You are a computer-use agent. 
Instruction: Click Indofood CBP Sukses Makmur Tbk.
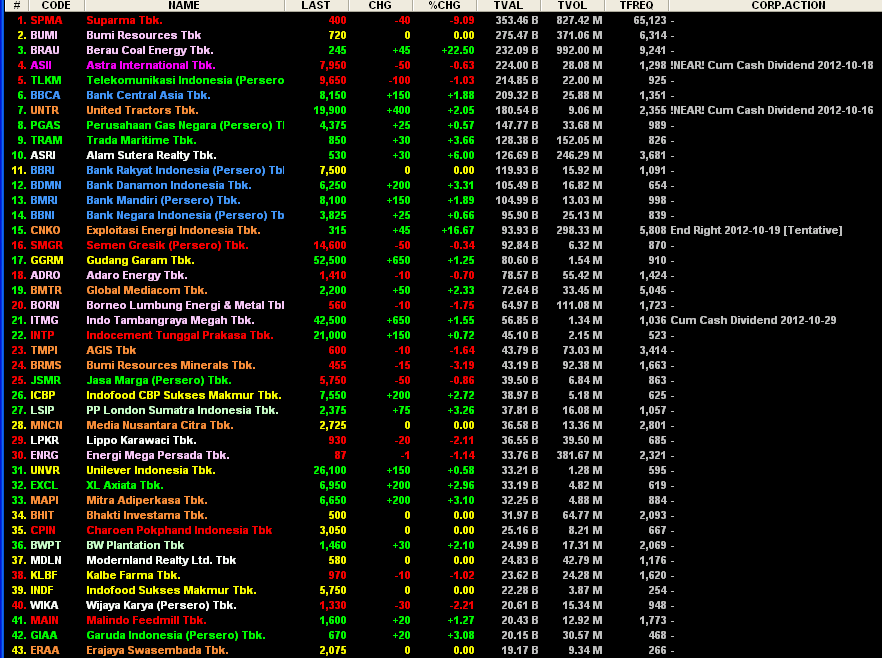tap(183, 395)
